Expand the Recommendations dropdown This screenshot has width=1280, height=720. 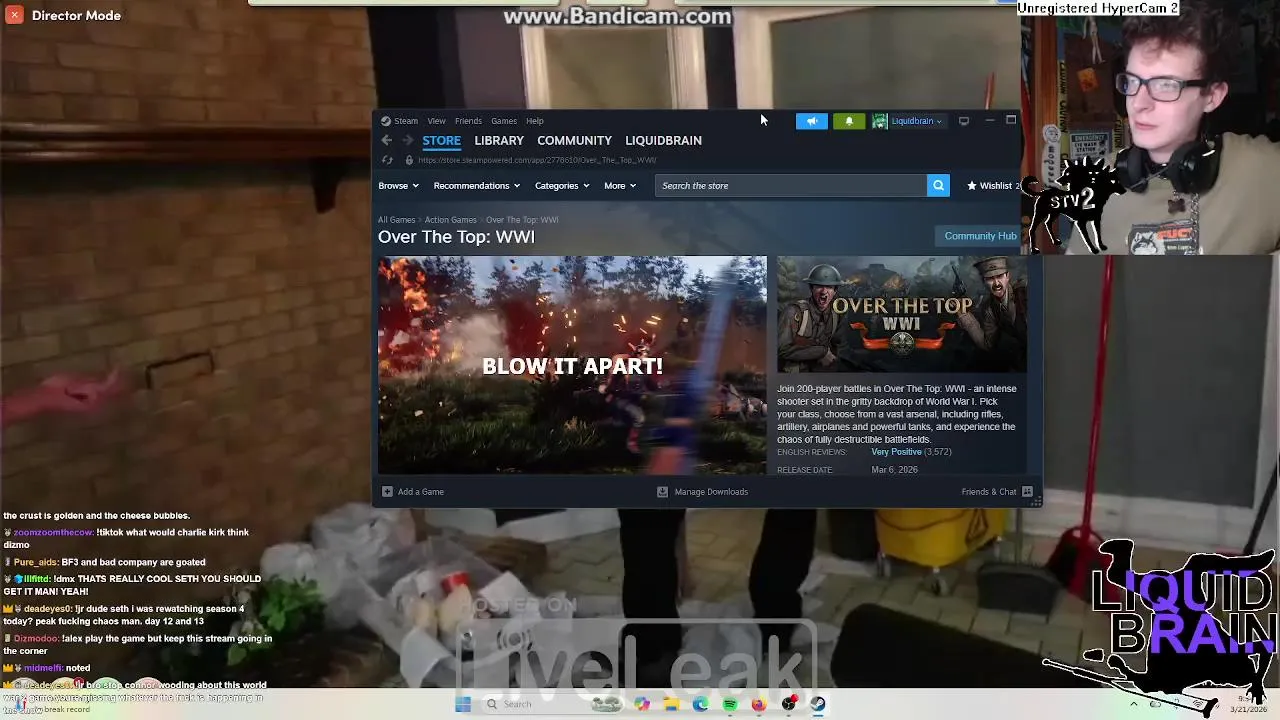[x=476, y=186]
